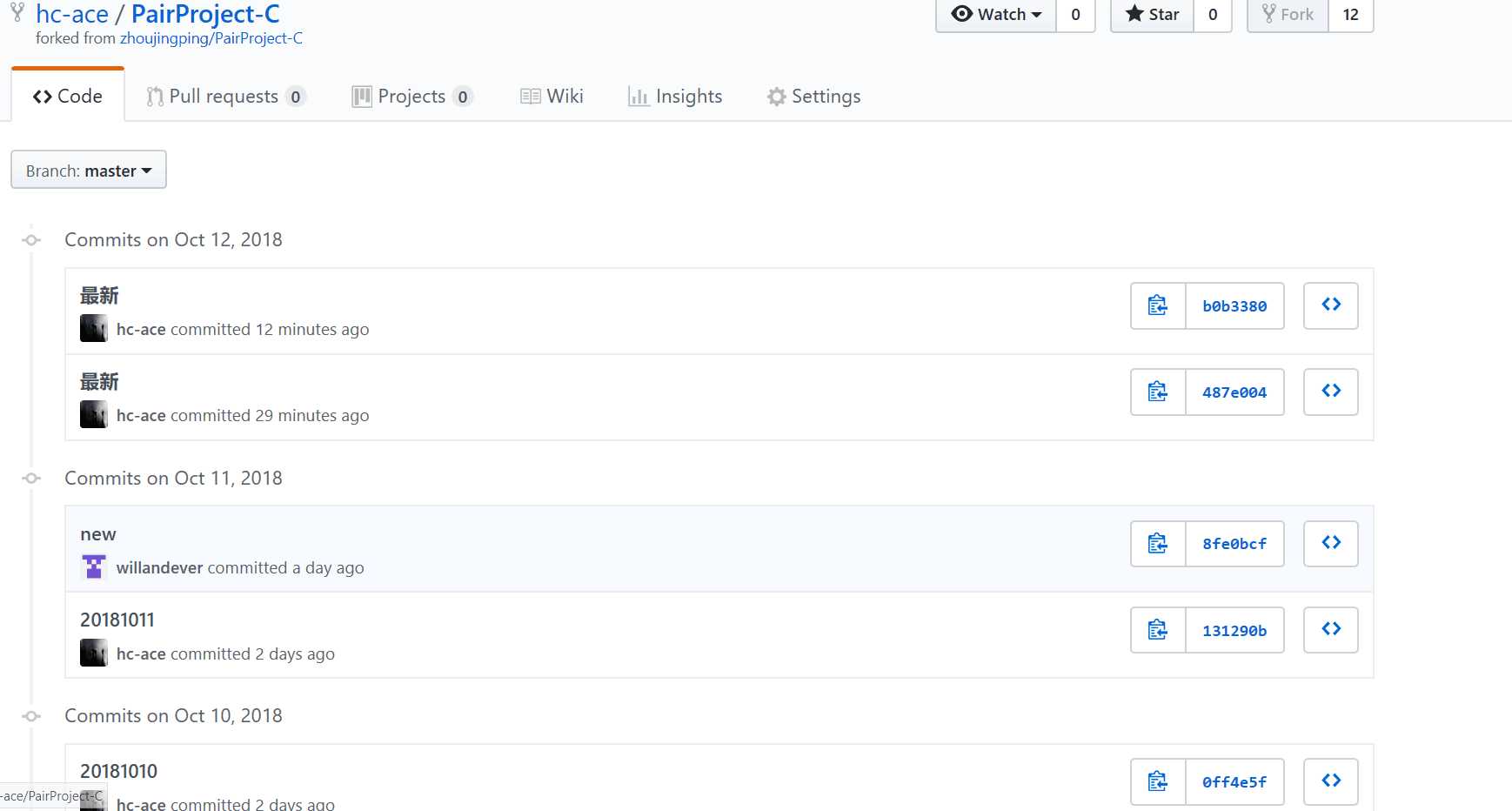Click willandever avatar image
Image resolution: width=1512 pixels, height=811 pixels.
click(94, 567)
